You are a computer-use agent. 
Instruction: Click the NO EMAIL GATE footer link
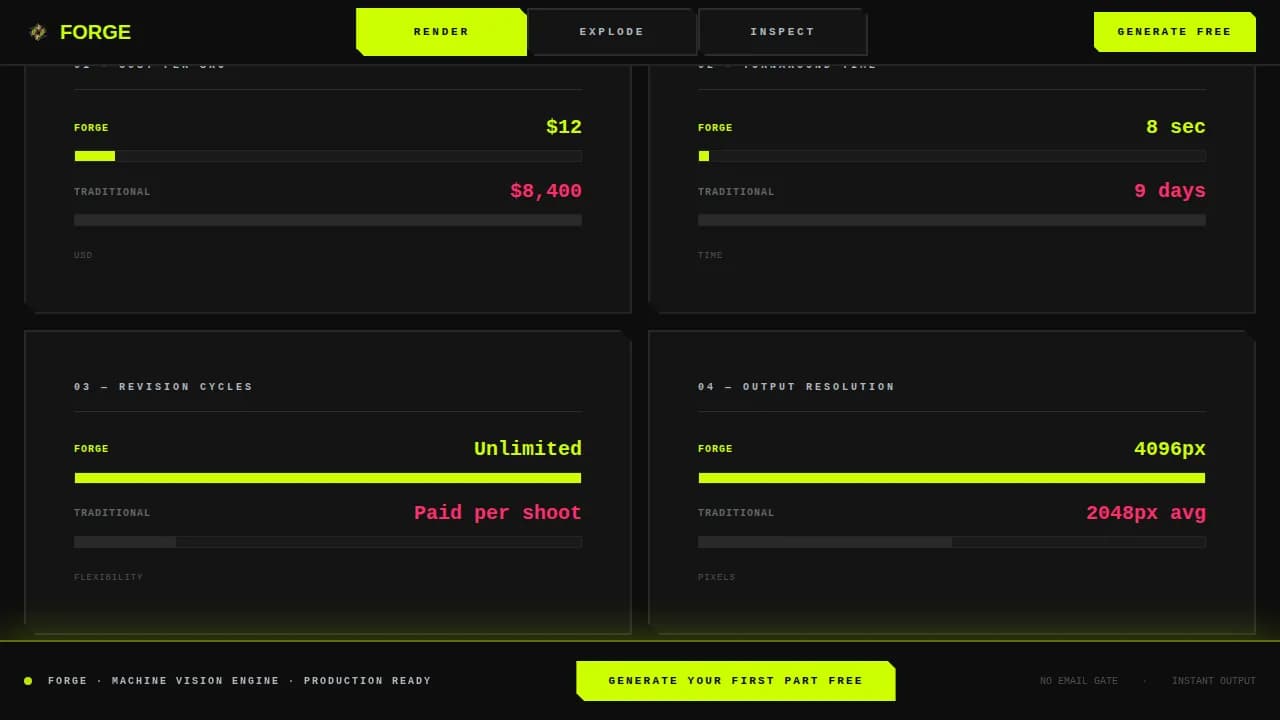1078,680
